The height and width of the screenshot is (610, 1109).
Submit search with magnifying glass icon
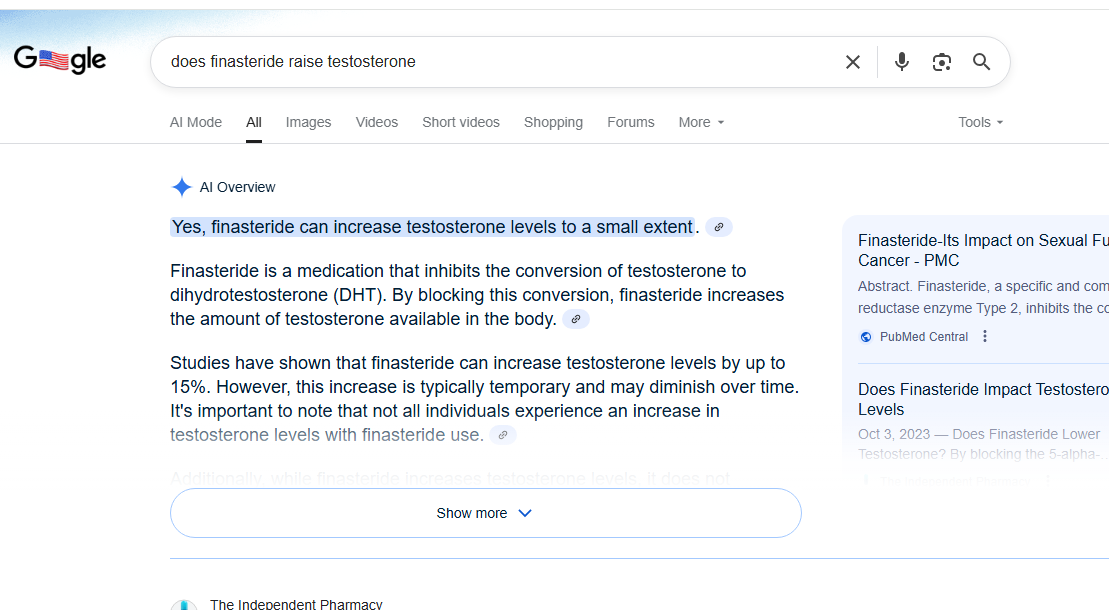pyautogui.click(x=981, y=62)
